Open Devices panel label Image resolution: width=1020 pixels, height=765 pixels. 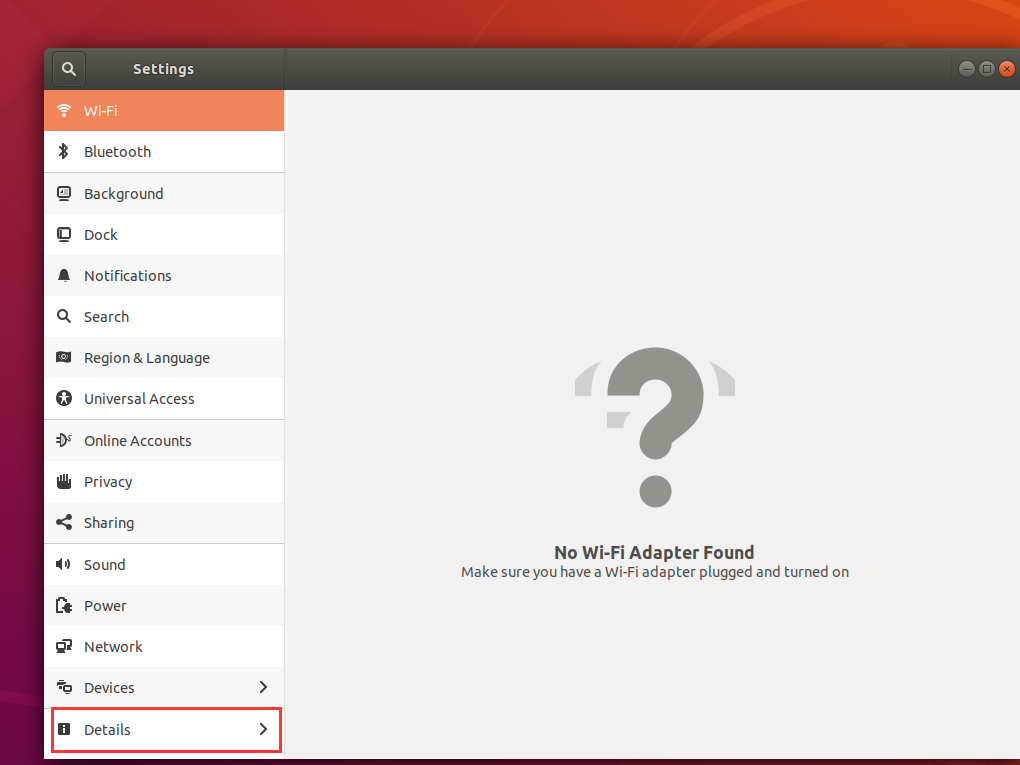(109, 688)
